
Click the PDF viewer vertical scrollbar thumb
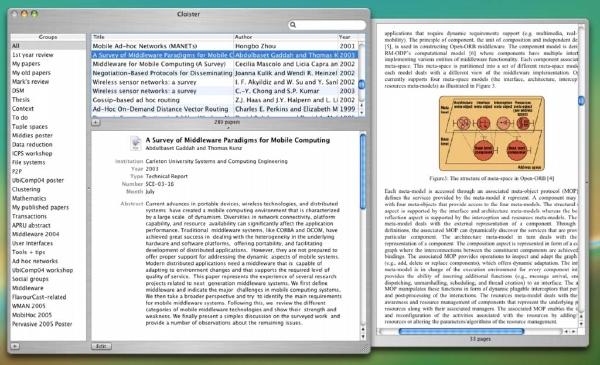[581, 100]
